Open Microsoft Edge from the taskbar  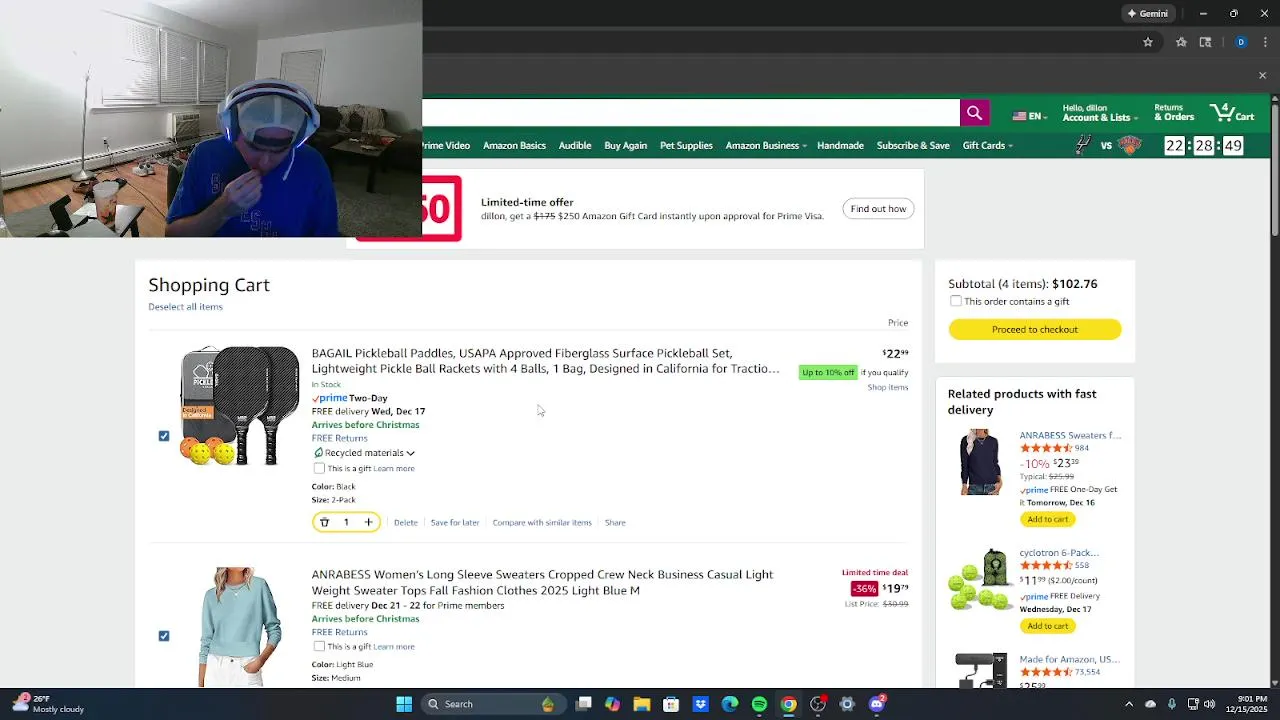click(x=730, y=704)
